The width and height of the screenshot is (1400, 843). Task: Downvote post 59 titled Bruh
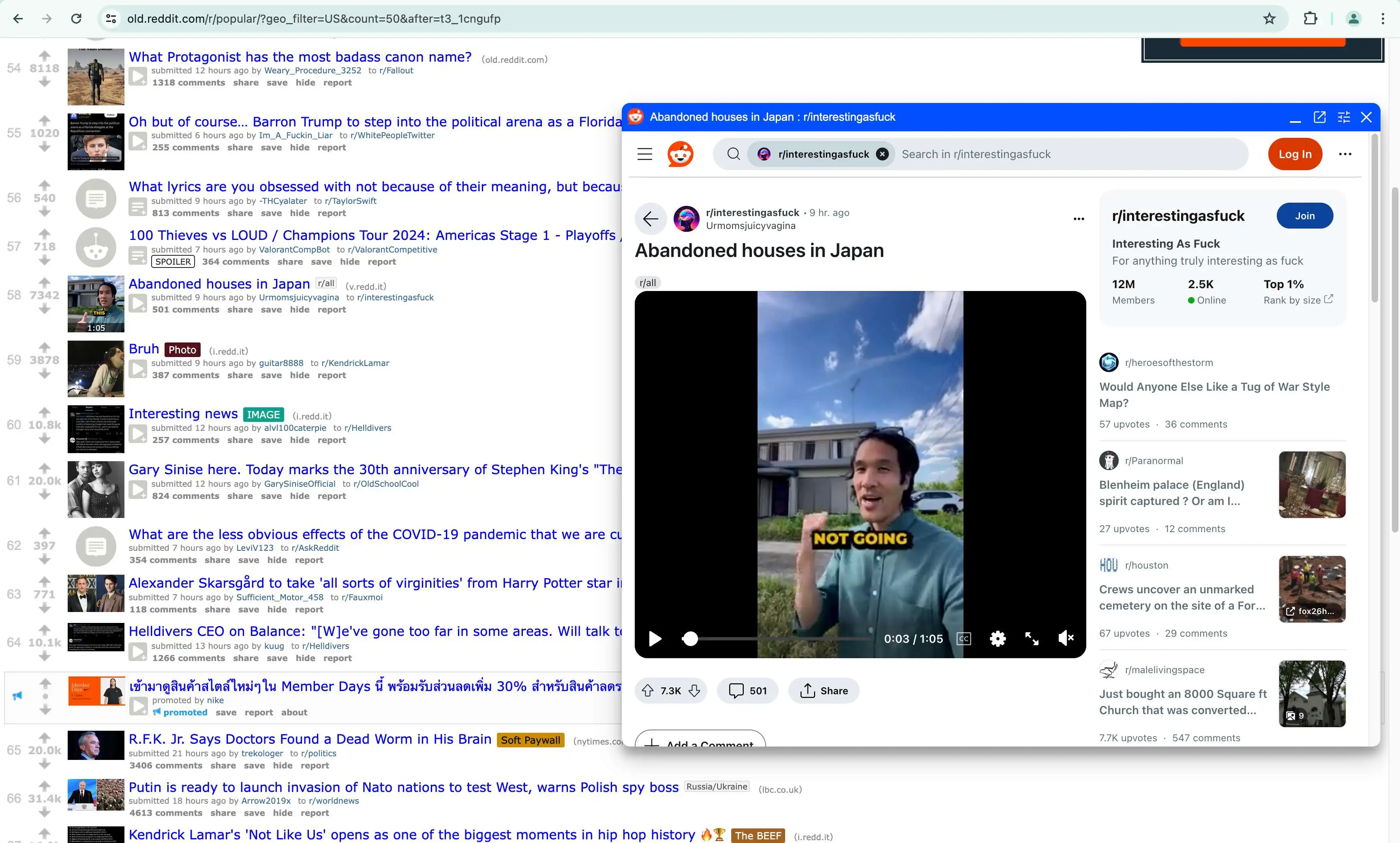coord(44,374)
